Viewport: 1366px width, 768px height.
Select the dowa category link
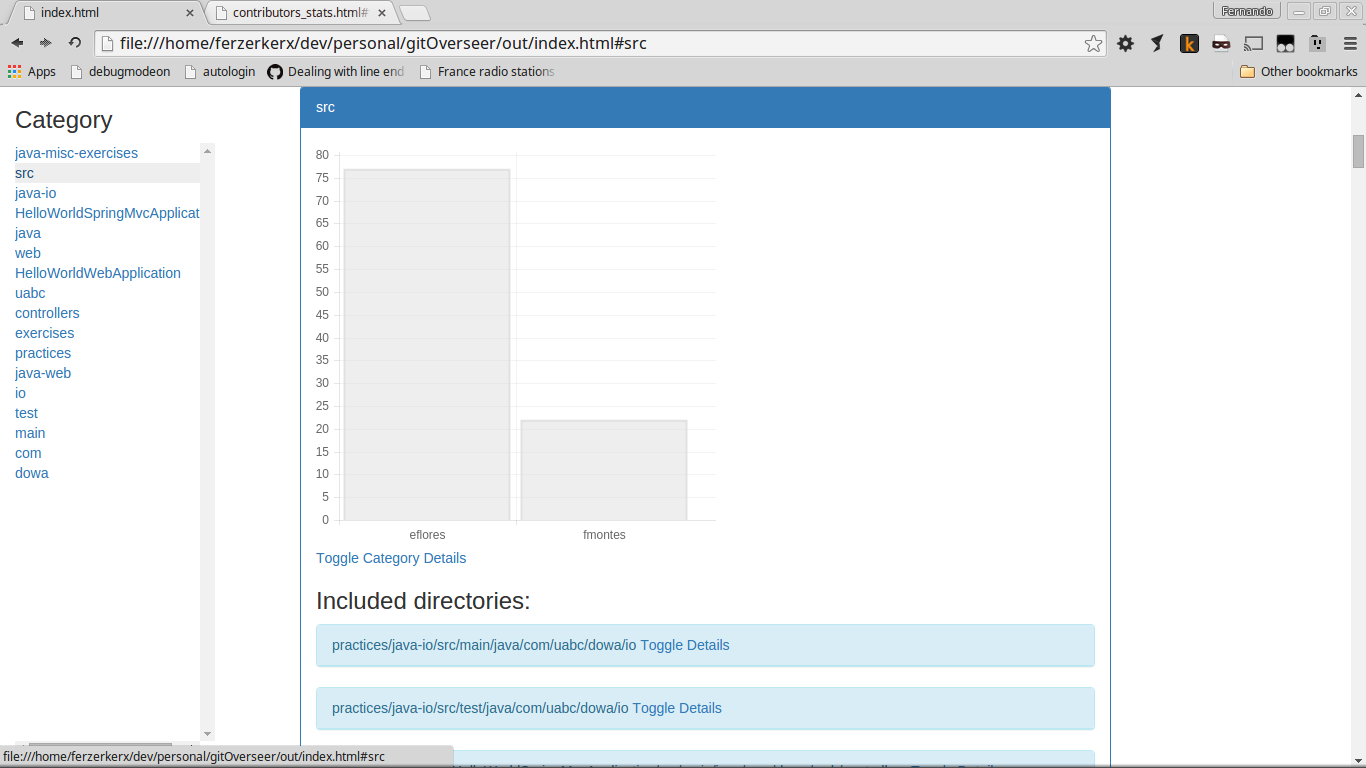31,473
